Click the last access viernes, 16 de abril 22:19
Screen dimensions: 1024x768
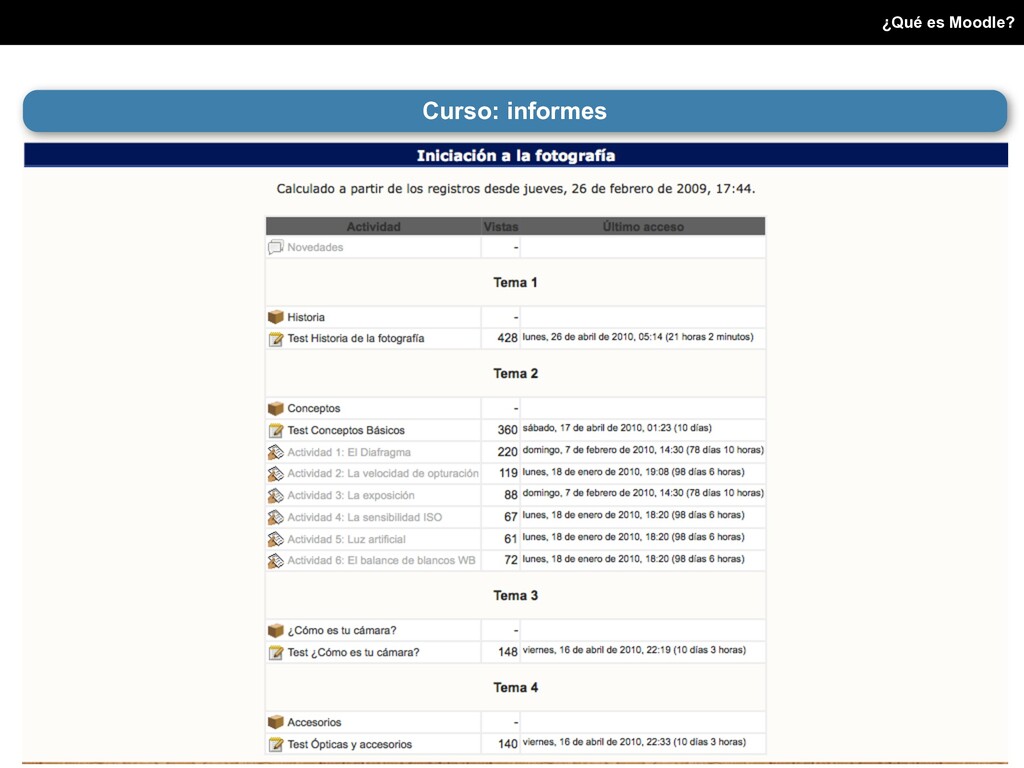pos(633,650)
